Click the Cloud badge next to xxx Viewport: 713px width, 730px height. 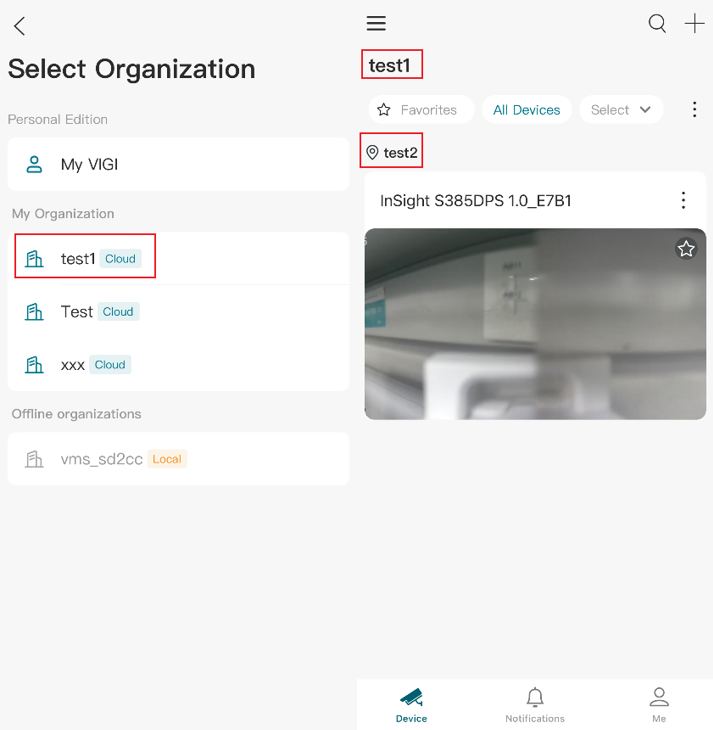click(110, 365)
